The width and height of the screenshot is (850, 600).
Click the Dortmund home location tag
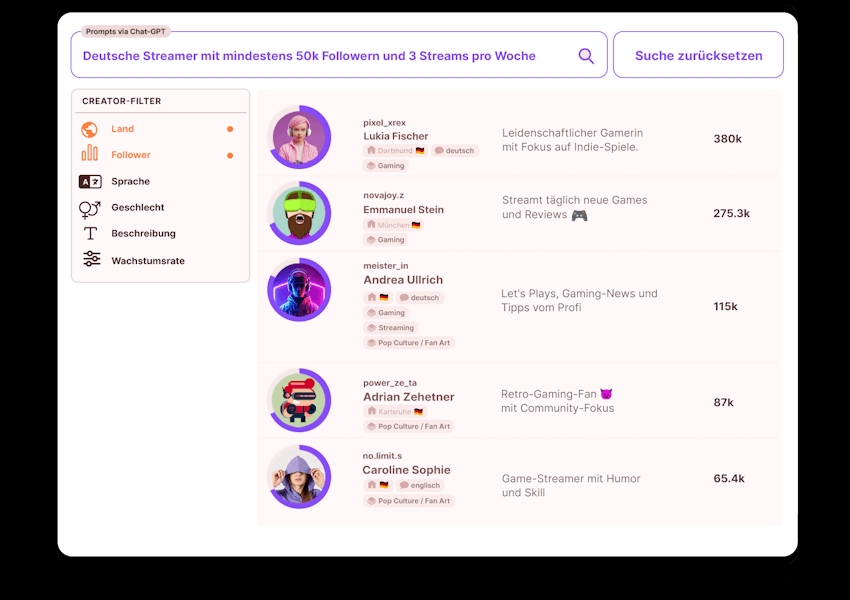pos(395,151)
